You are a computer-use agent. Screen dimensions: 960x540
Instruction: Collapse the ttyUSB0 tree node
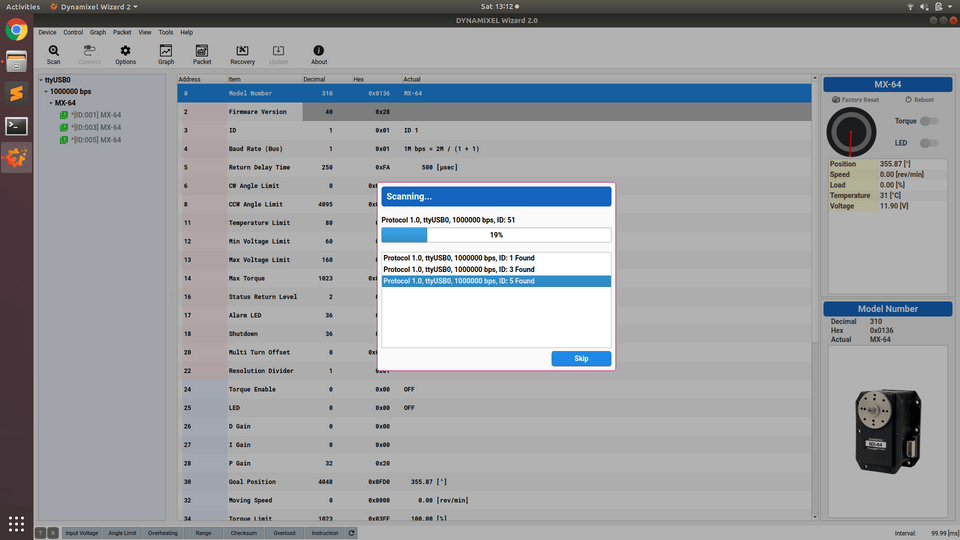[41, 80]
